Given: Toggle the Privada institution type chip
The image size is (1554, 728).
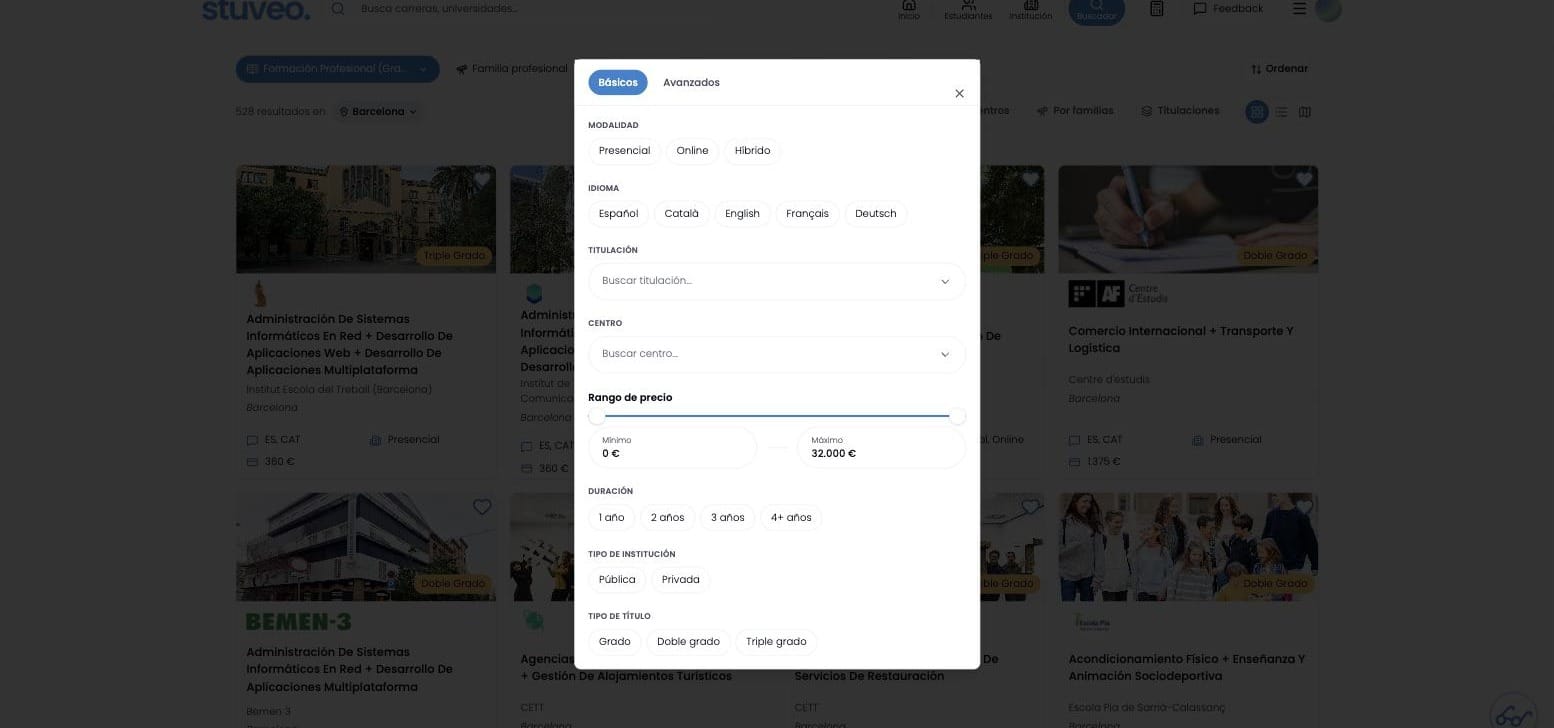Looking at the screenshot, I should click(680, 580).
